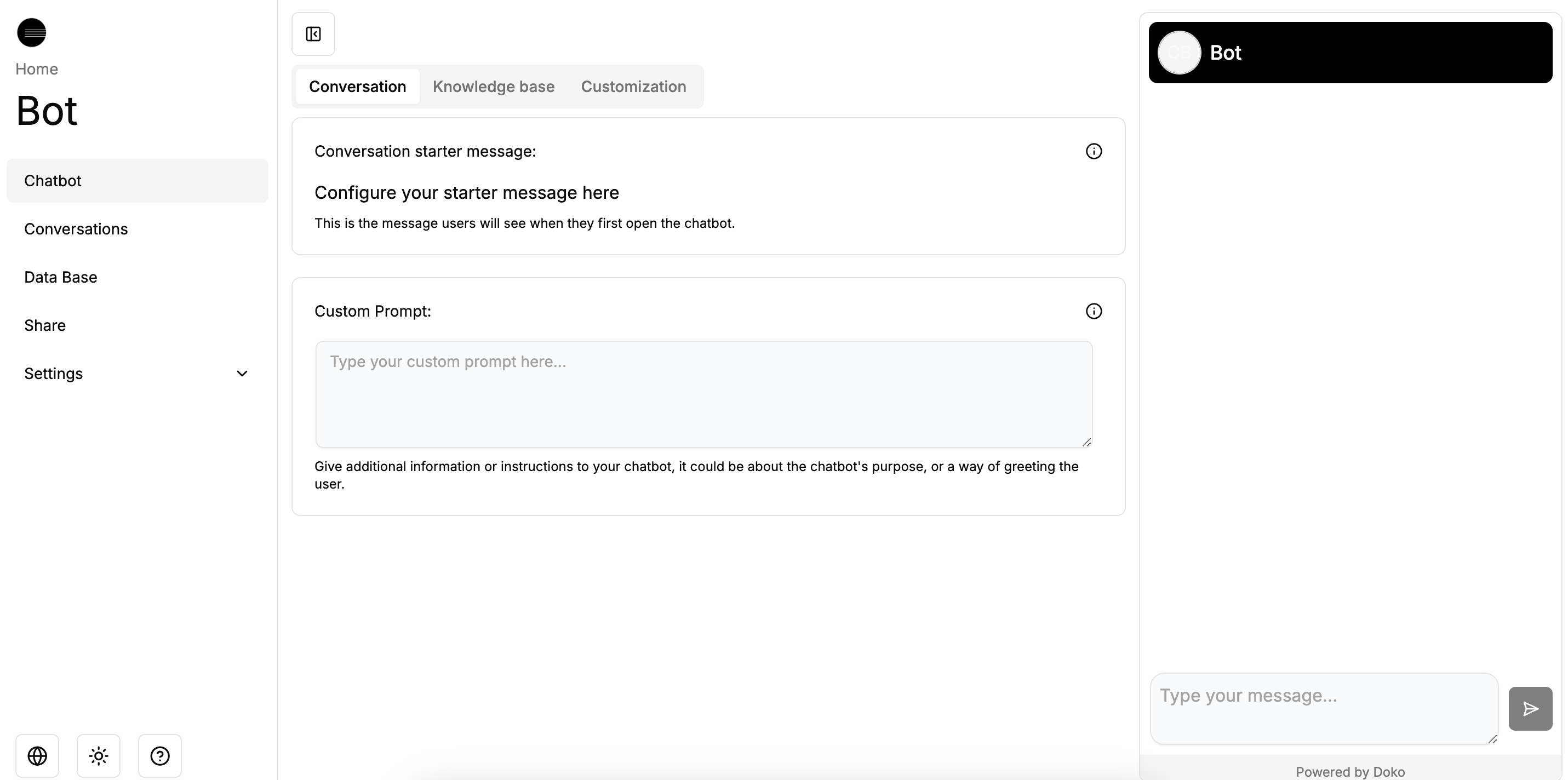Open Conversations in sidebar
Image resolution: width=1568 pixels, height=780 pixels.
tap(76, 229)
